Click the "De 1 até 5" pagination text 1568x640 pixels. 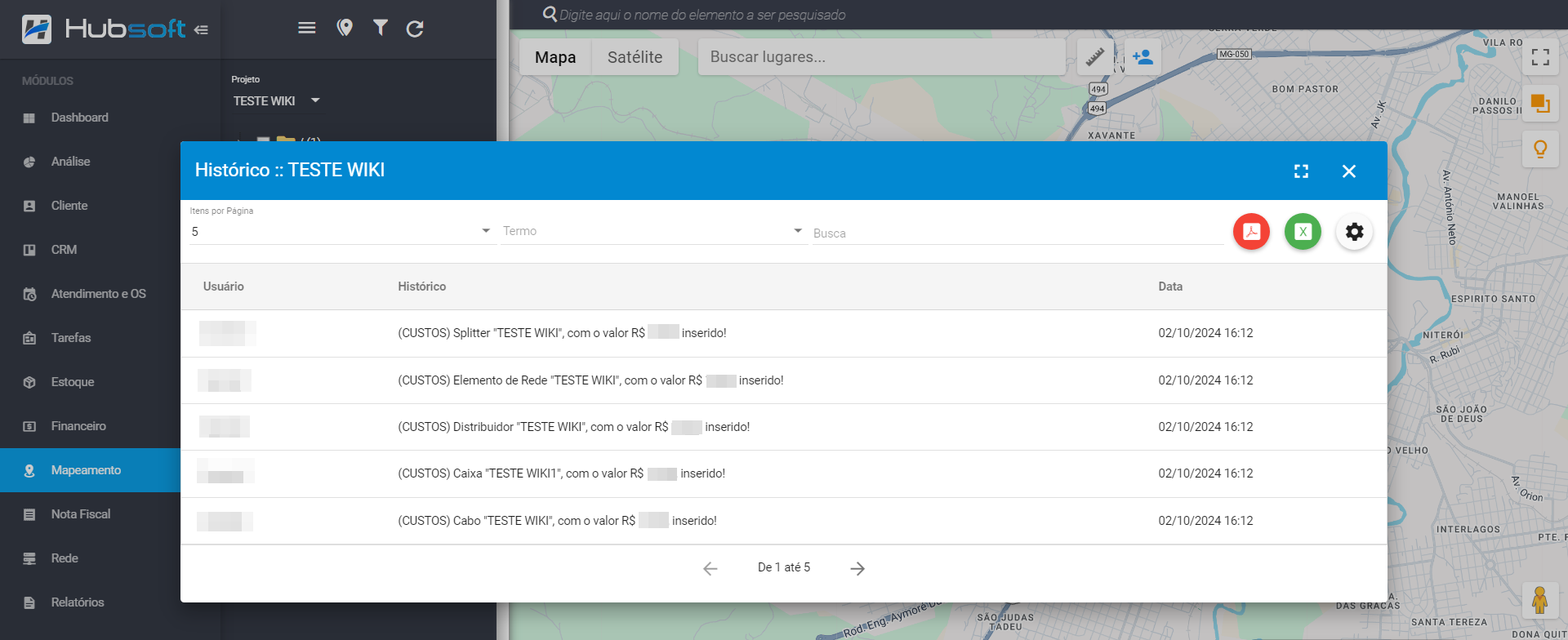pyautogui.click(x=784, y=567)
